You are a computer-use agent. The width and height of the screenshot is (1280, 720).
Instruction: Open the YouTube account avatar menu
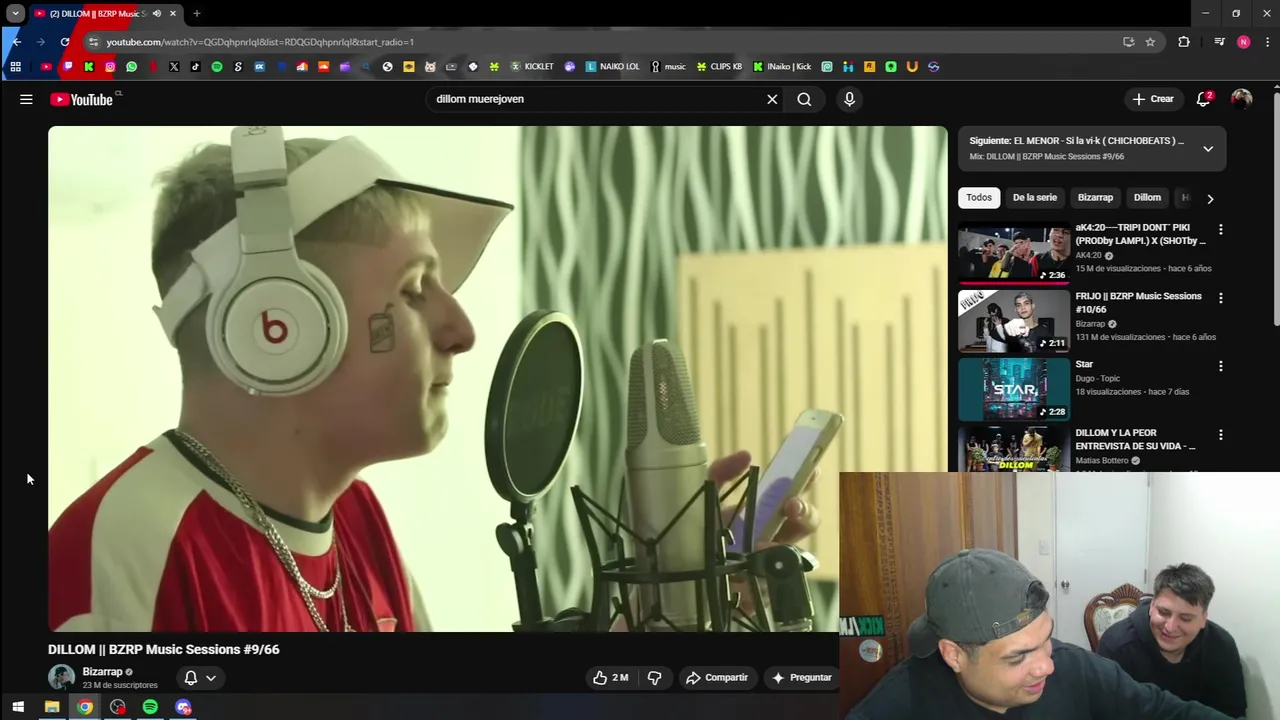1241,99
